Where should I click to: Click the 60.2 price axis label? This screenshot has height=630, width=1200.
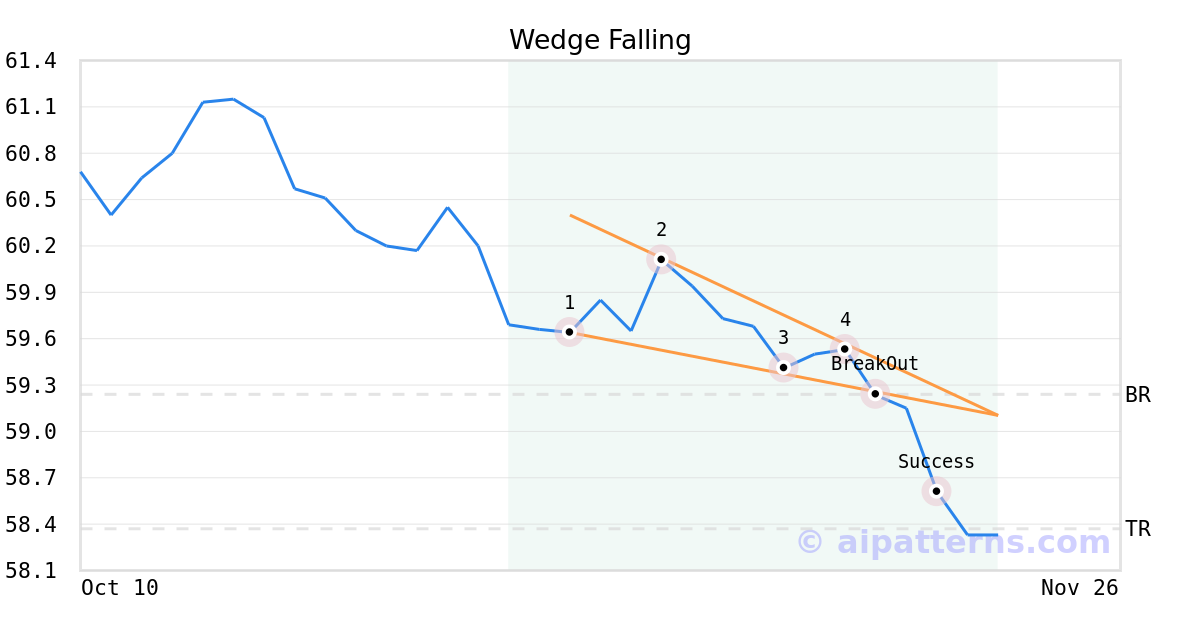(x=31, y=246)
